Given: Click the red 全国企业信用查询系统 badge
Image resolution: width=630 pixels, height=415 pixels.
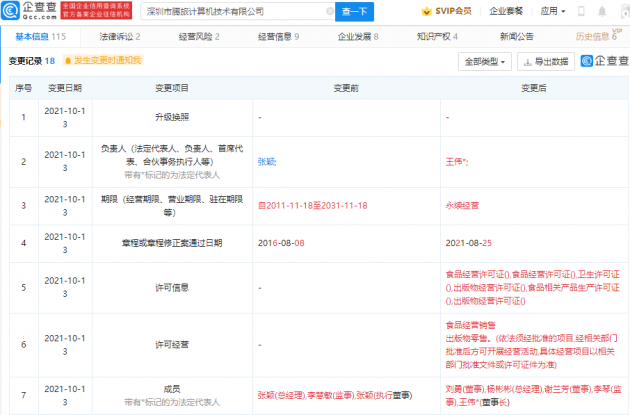Looking at the screenshot, I should pyautogui.click(x=96, y=10).
